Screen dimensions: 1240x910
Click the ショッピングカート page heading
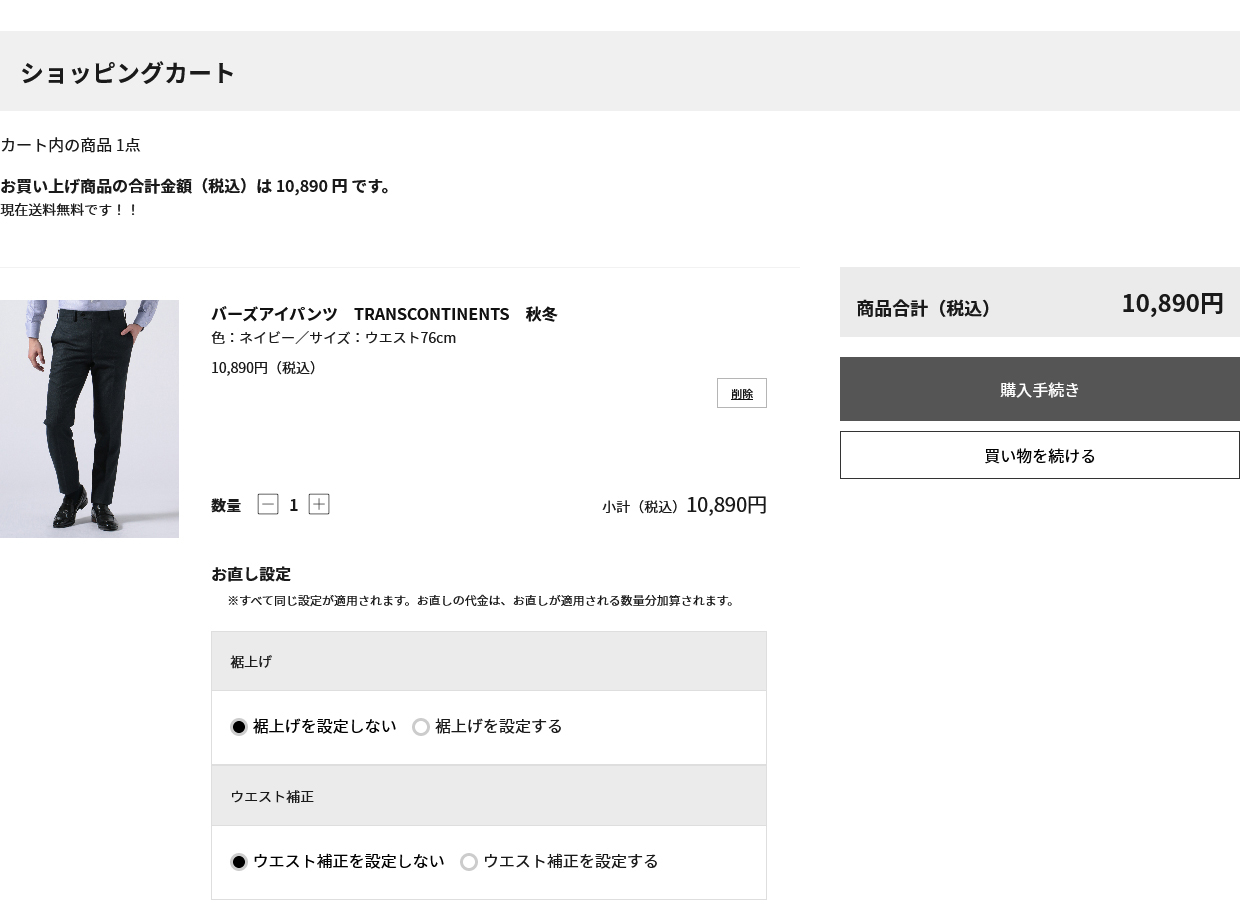pyautogui.click(x=127, y=72)
